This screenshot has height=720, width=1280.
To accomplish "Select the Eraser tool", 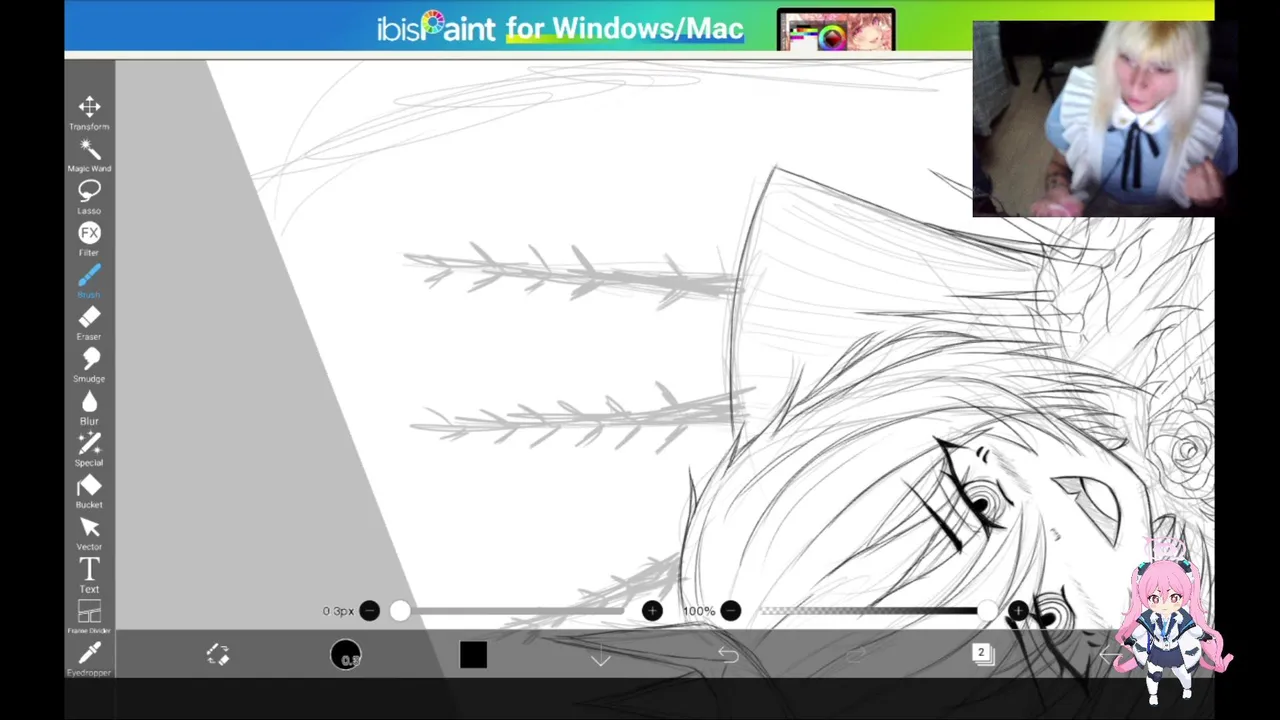I will click(89, 323).
